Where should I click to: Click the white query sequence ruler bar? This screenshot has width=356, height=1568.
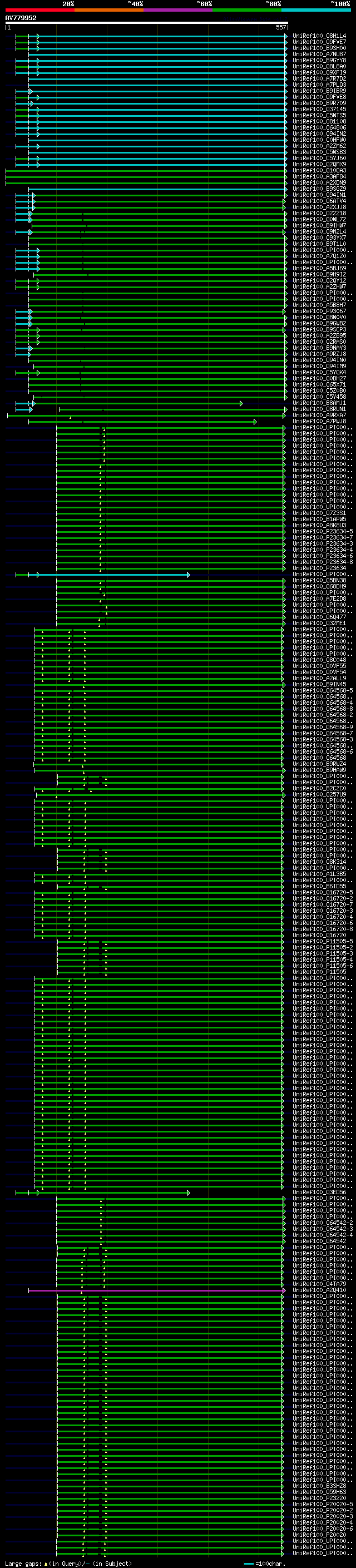tap(146, 22)
